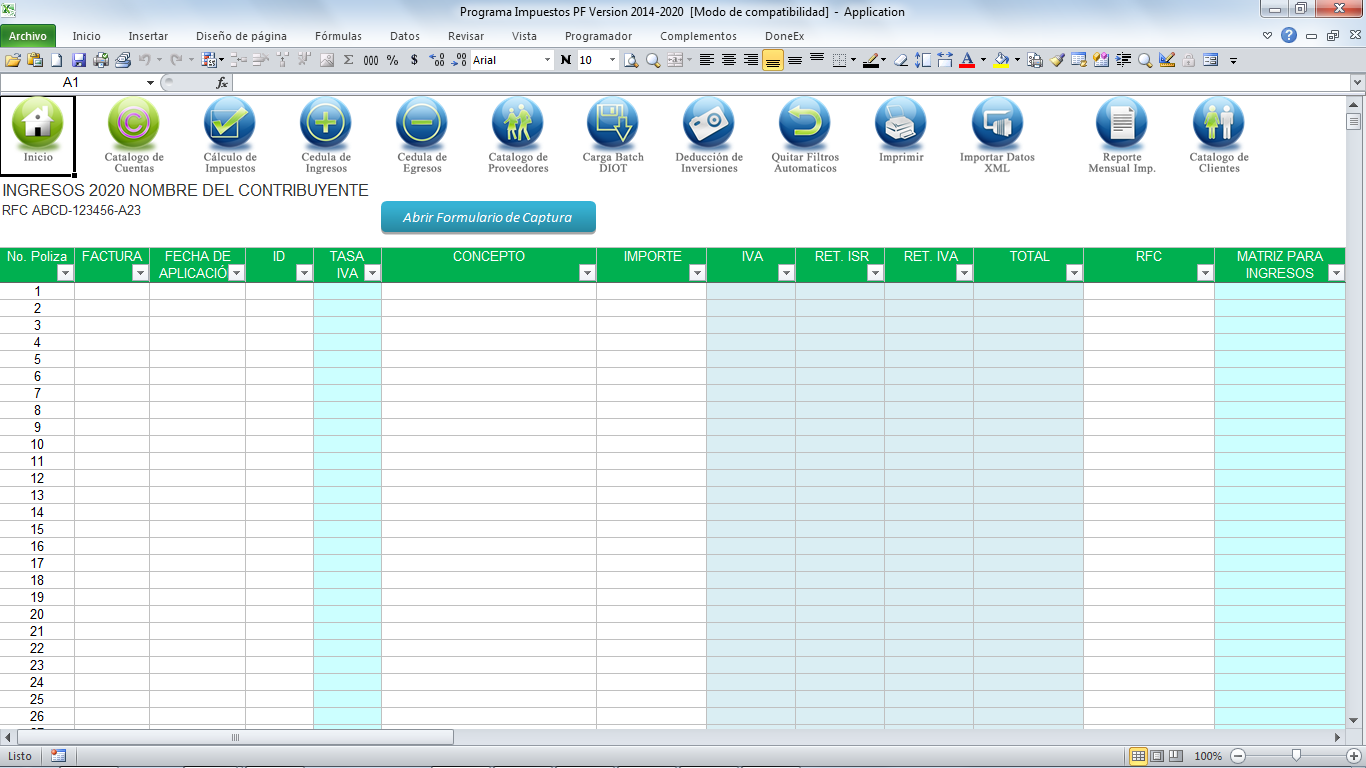Open the Catalogo de Cuentas icon

pyautogui.click(x=134, y=124)
